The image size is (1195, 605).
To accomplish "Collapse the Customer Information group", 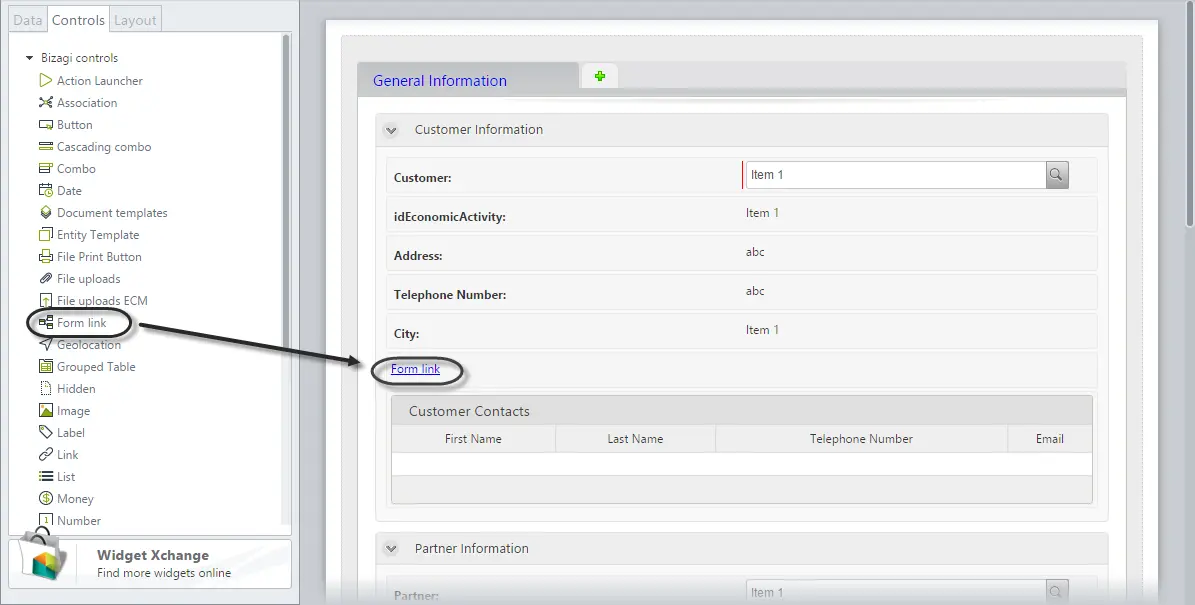I will (x=391, y=130).
